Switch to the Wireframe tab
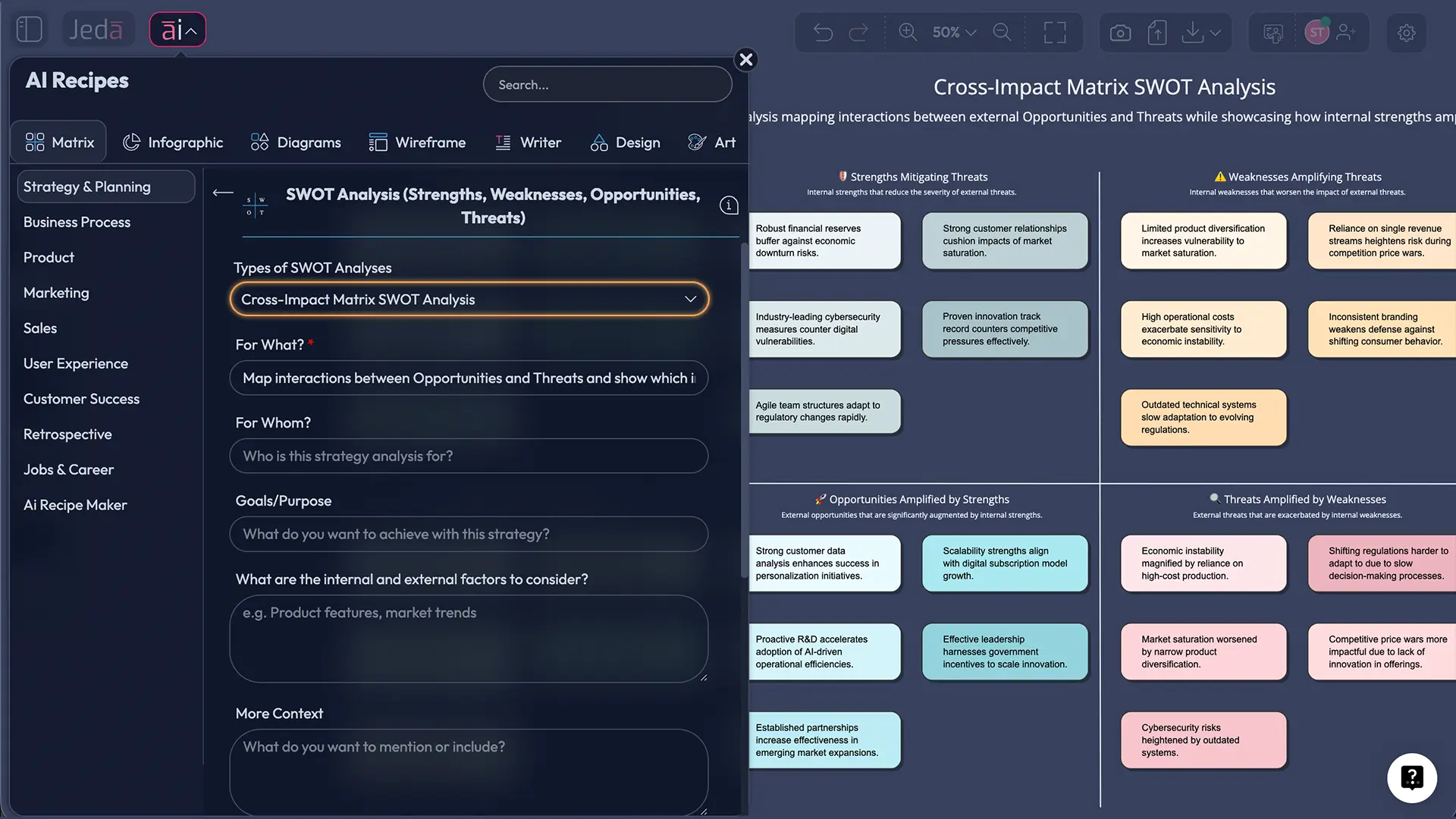The image size is (1456, 819). [417, 143]
